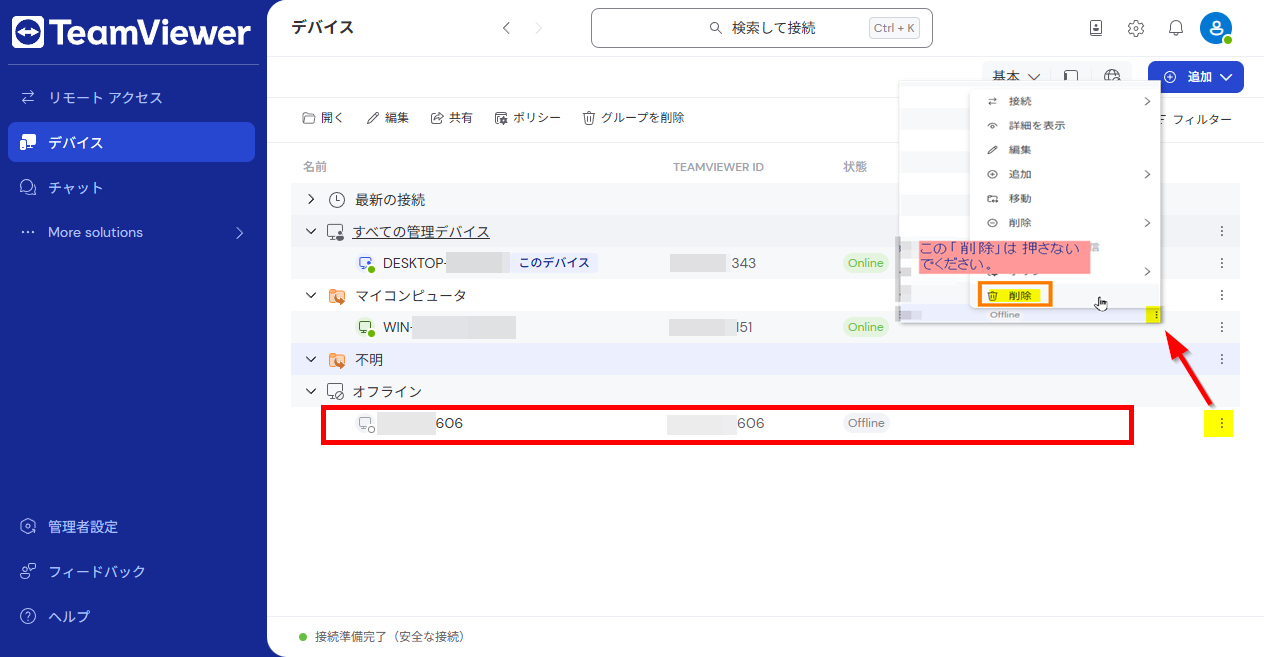
Task: Open the notifications bell
Action: (1176, 28)
